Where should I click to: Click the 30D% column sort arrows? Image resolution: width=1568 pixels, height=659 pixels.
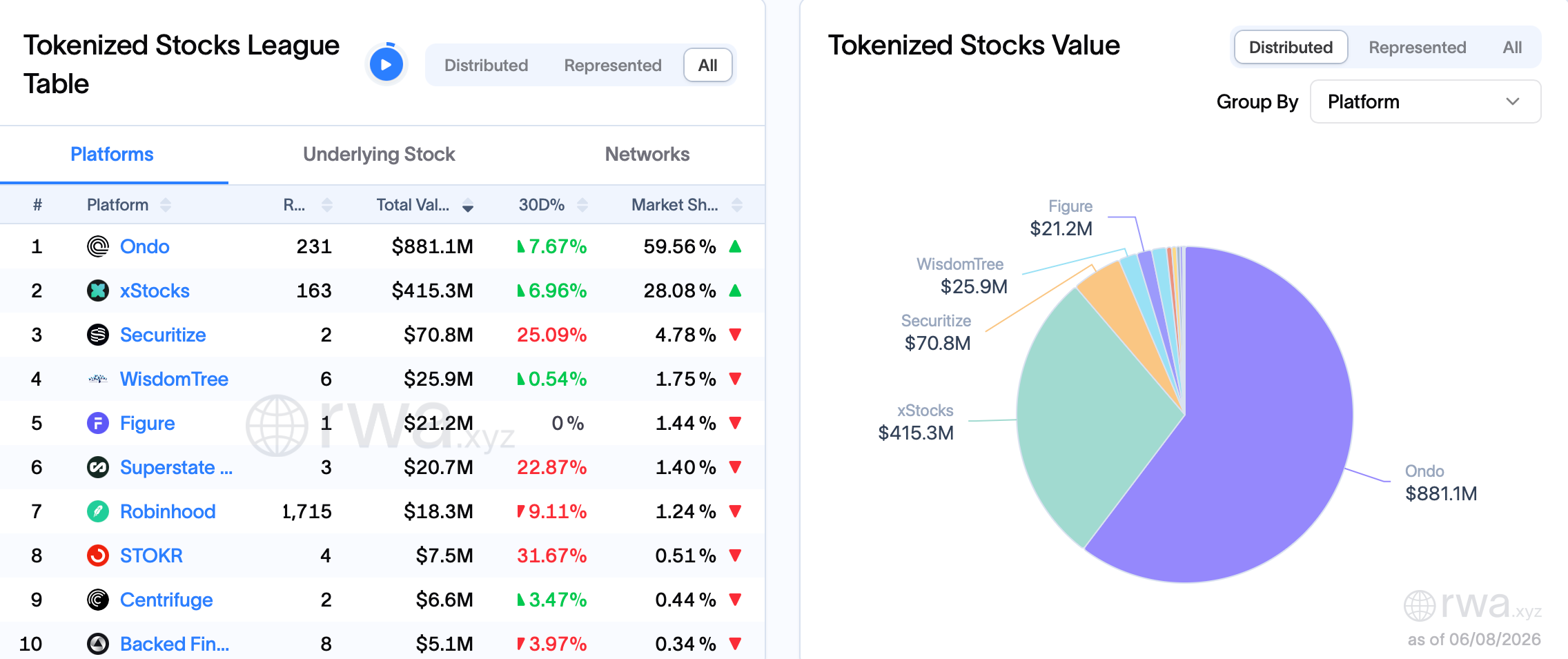(x=582, y=205)
